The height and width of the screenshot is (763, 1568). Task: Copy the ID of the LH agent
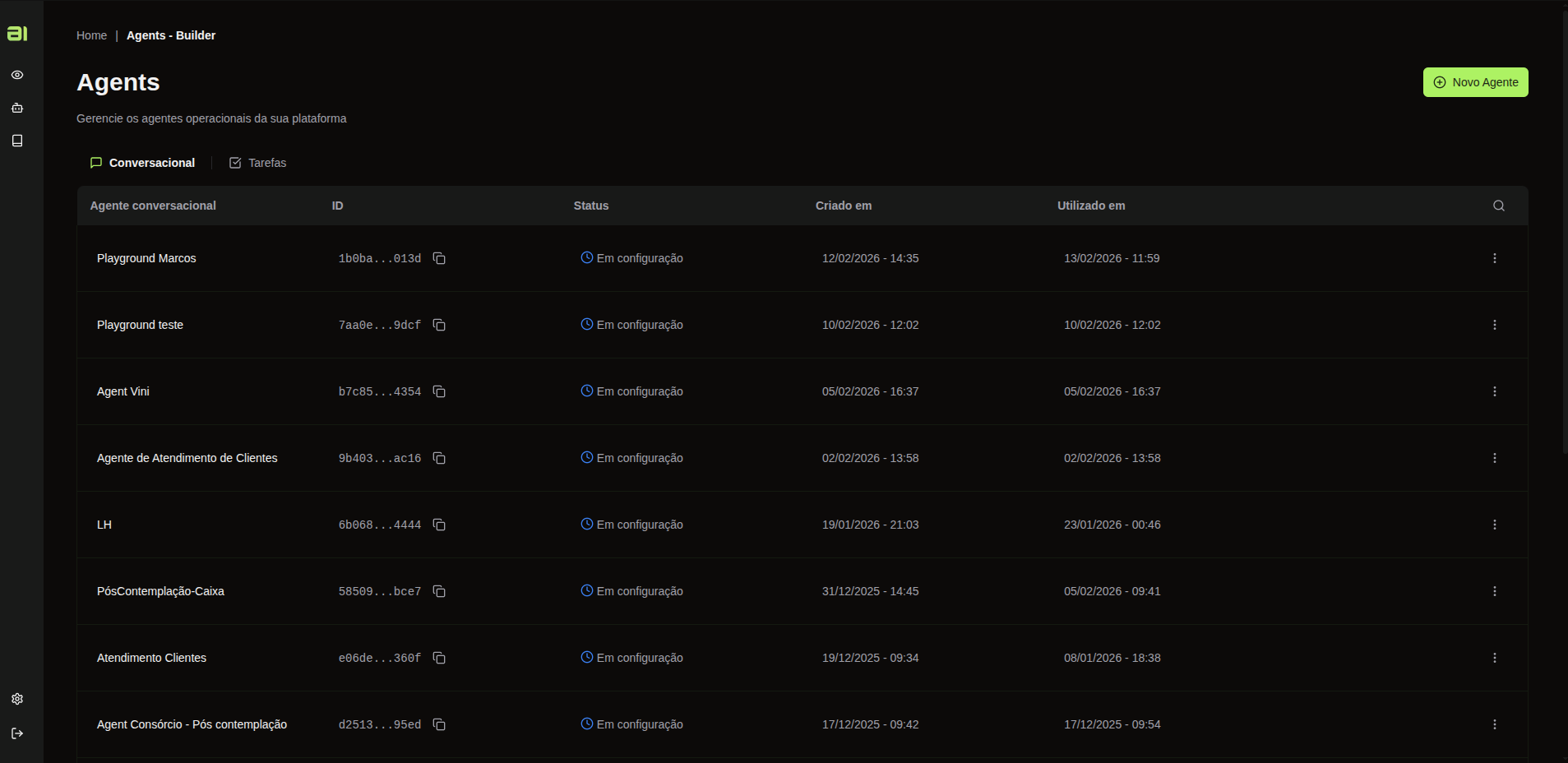point(439,525)
